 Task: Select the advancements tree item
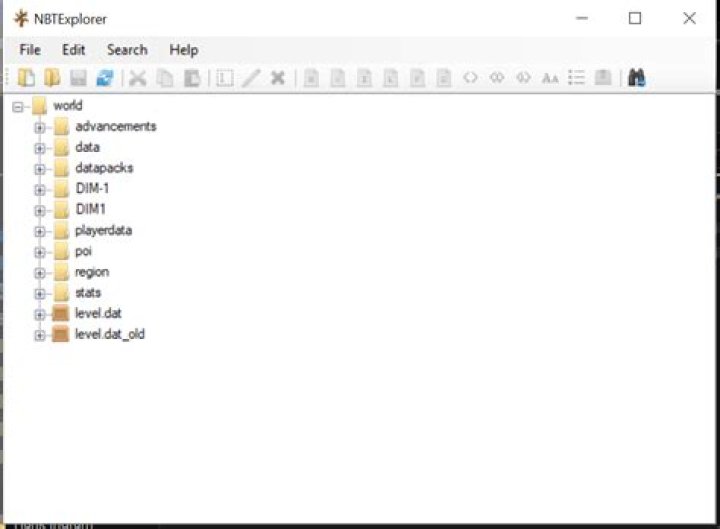pyautogui.click(x=116, y=126)
